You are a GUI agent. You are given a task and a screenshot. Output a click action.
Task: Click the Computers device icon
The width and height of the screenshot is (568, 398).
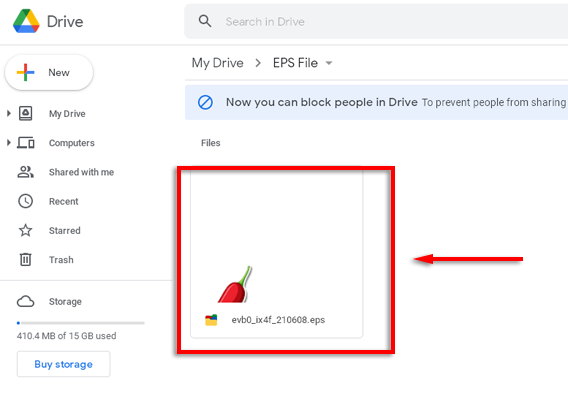(x=25, y=143)
